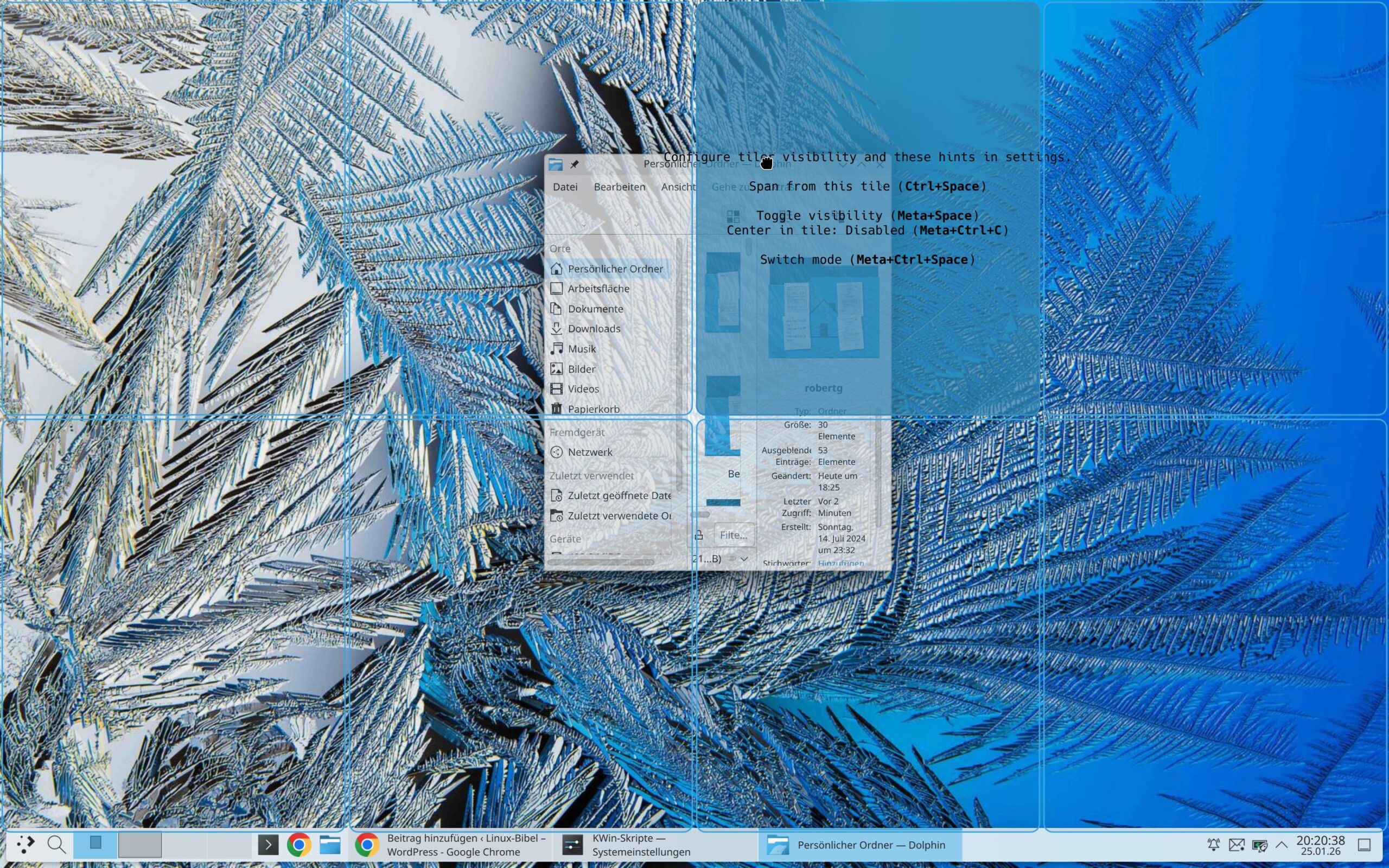This screenshot has height=868, width=1389.
Task: Select the Papierkorb trash entry
Action: [x=593, y=409]
